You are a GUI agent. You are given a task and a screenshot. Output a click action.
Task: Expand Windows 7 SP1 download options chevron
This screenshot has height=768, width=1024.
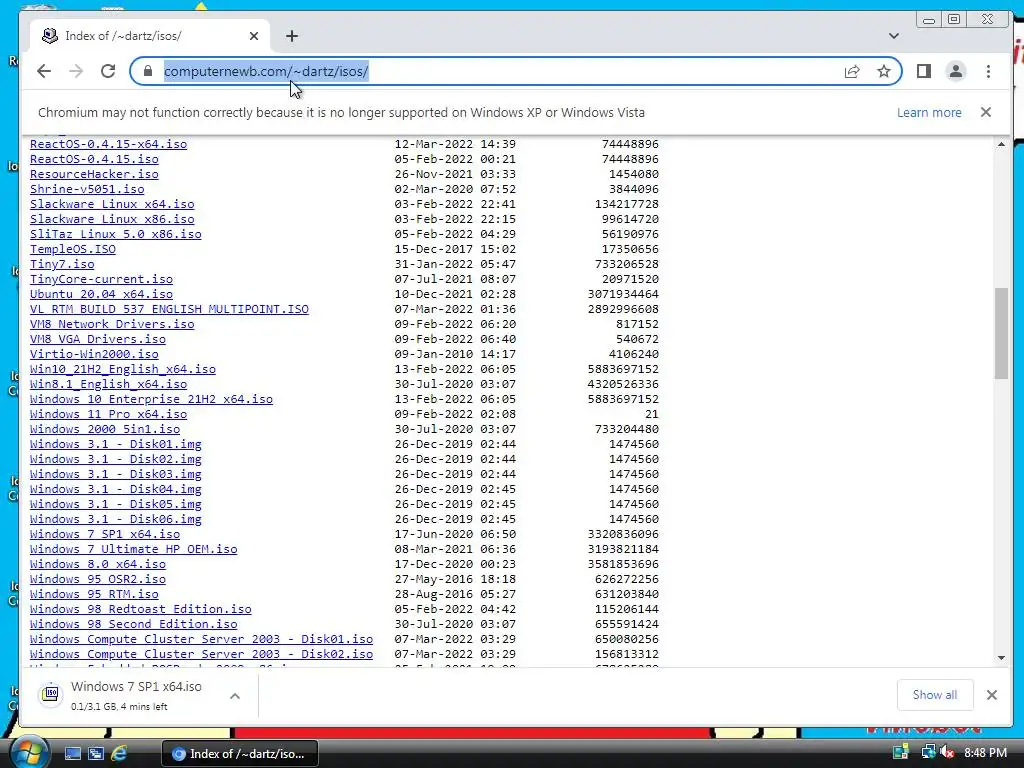tap(235, 696)
